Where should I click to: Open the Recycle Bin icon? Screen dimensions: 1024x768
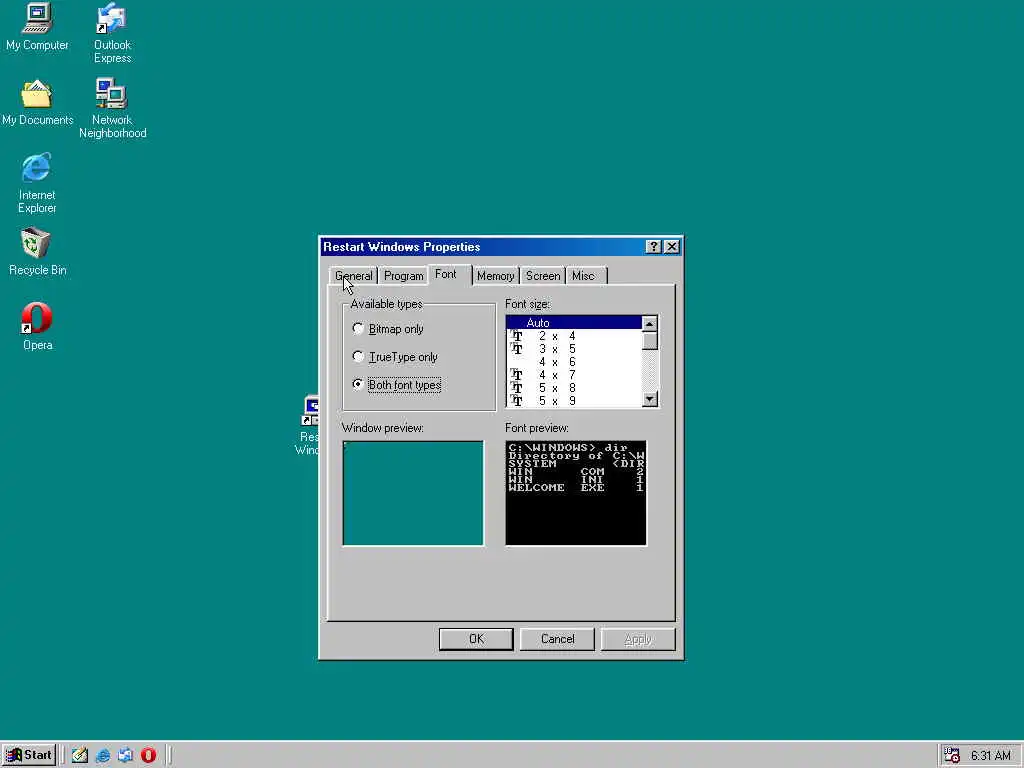point(37,251)
